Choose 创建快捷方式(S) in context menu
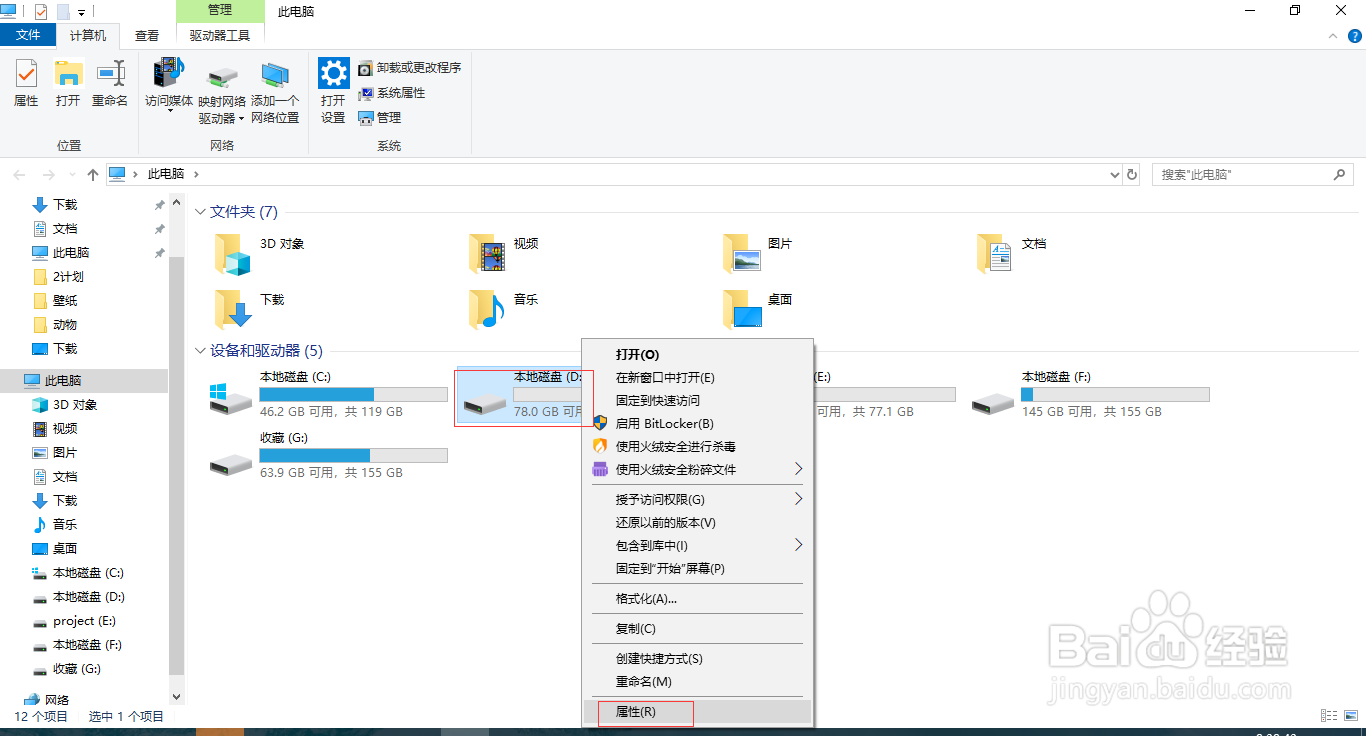 coord(698,659)
